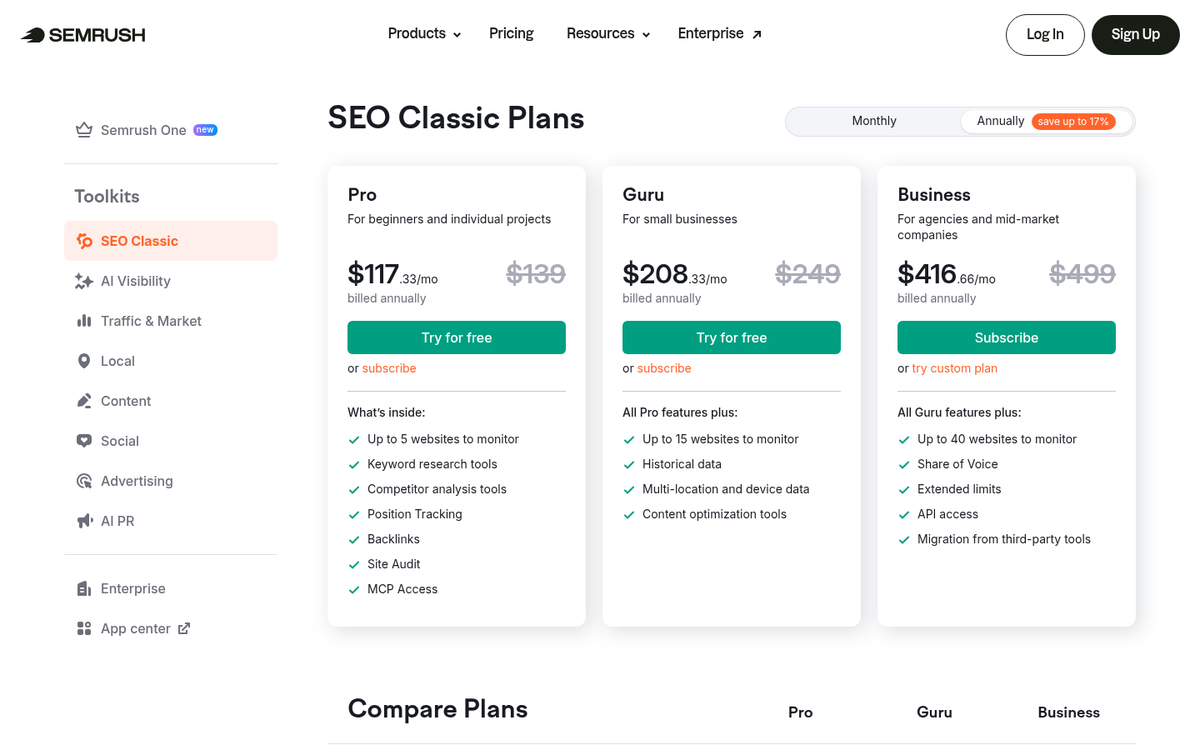Select Semrush One in the sidebar

(x=142, y=129)
